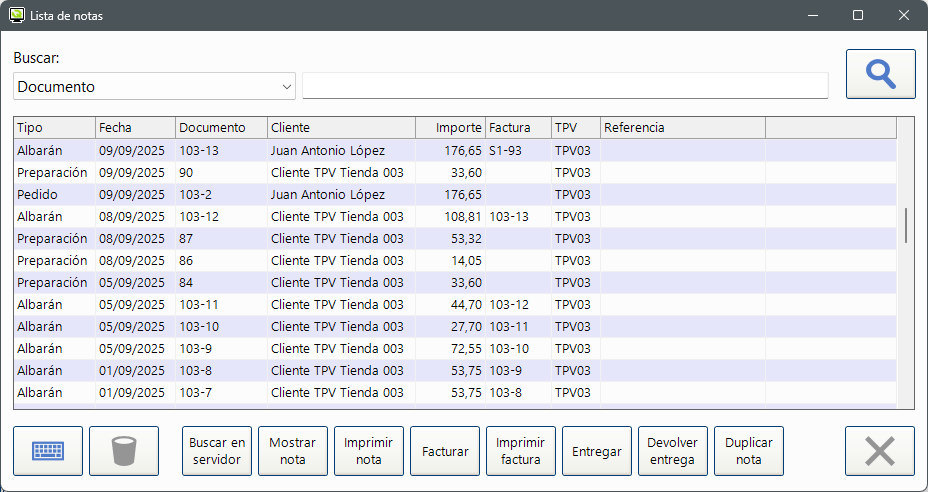Image resolution: width=928 pixels, height=492 pixels.
Task: Click the Facturar button
Action: [445, 451]
